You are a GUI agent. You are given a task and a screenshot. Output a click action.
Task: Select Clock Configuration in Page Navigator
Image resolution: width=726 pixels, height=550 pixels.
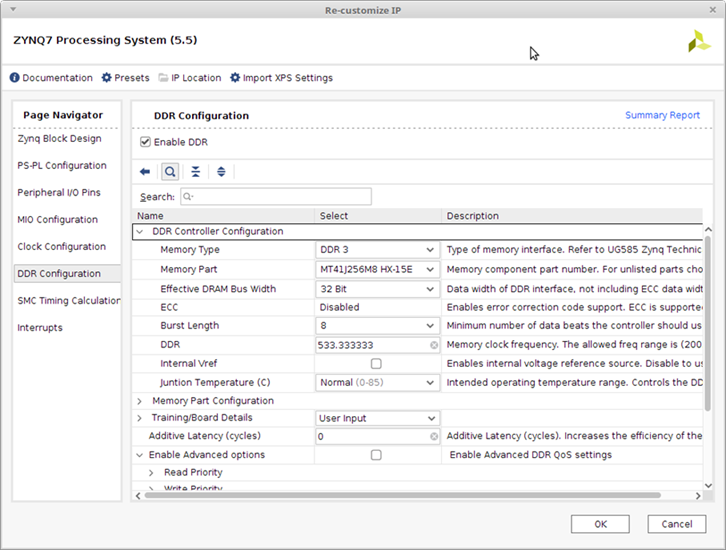click(x=61, y=247)
